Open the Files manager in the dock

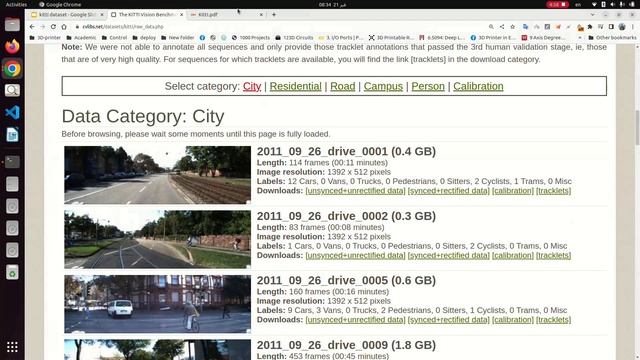pyautogui.click(x=12, y=24)
